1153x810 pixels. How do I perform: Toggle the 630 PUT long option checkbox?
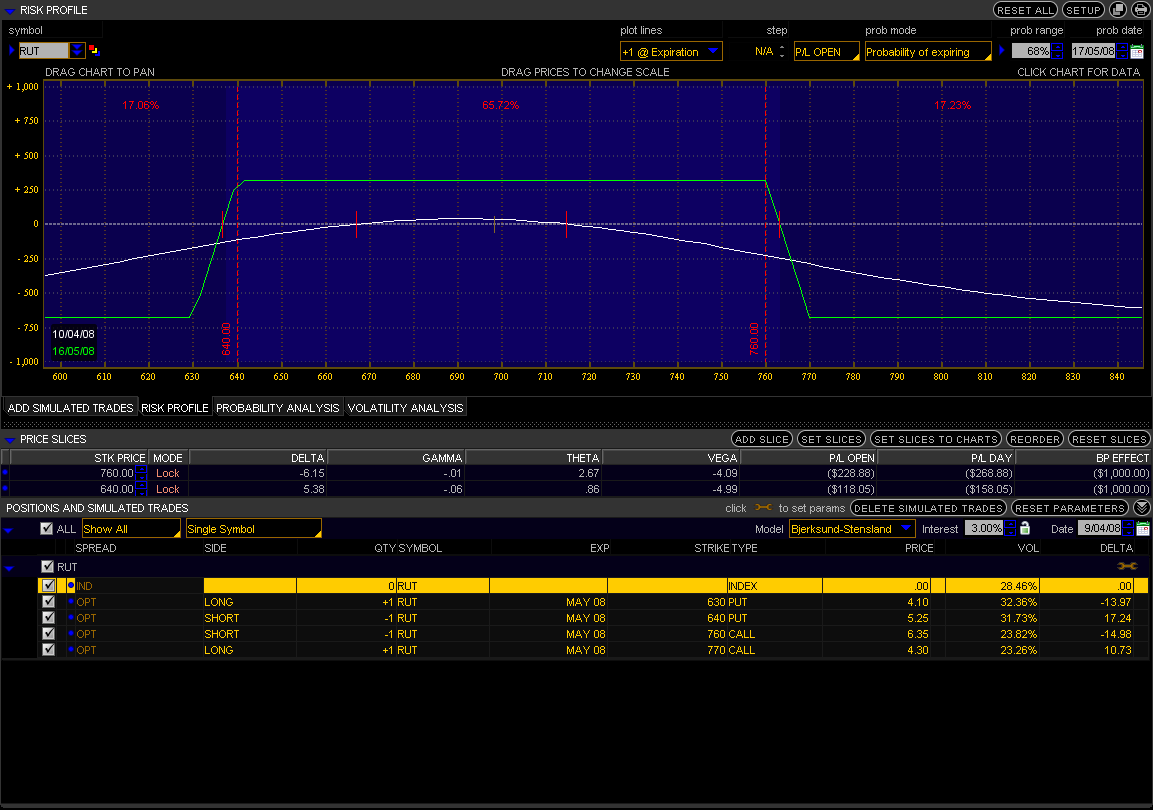pos(48,602)
